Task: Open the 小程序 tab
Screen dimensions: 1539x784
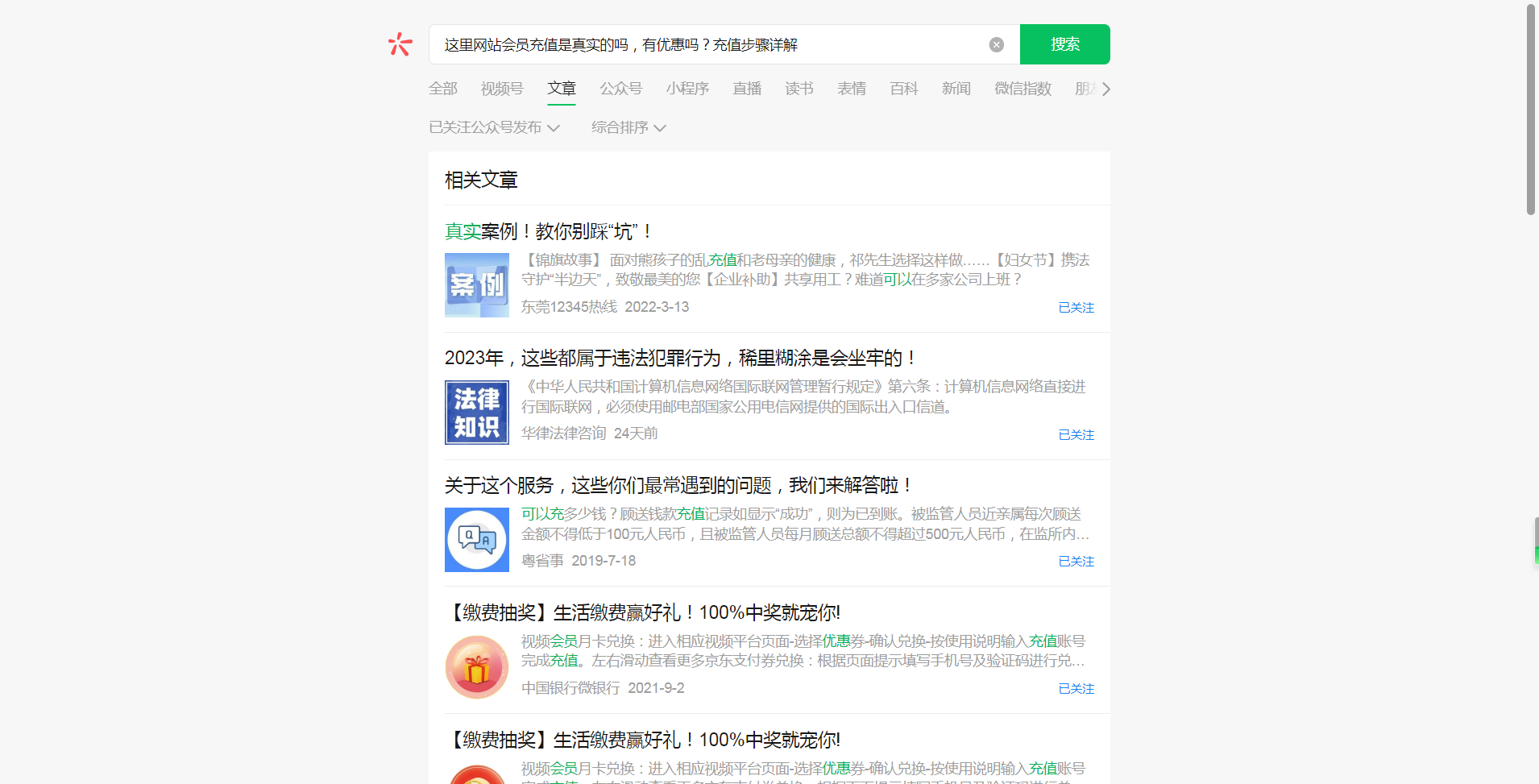Action: tap(687, 89)
